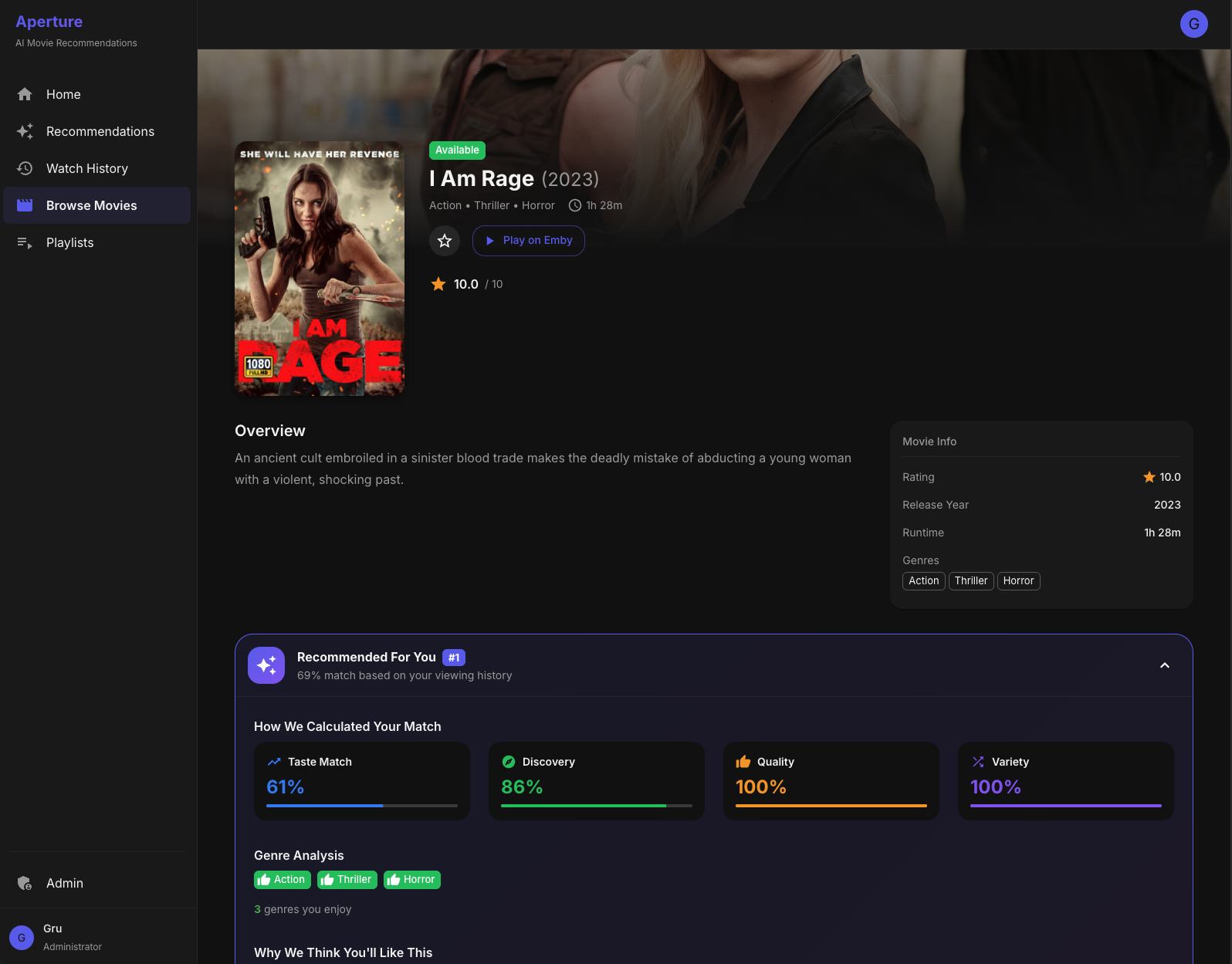1232x964 pixels.
Task: Click the '3 genres you enjoy' text
Action: pos(303,909)
